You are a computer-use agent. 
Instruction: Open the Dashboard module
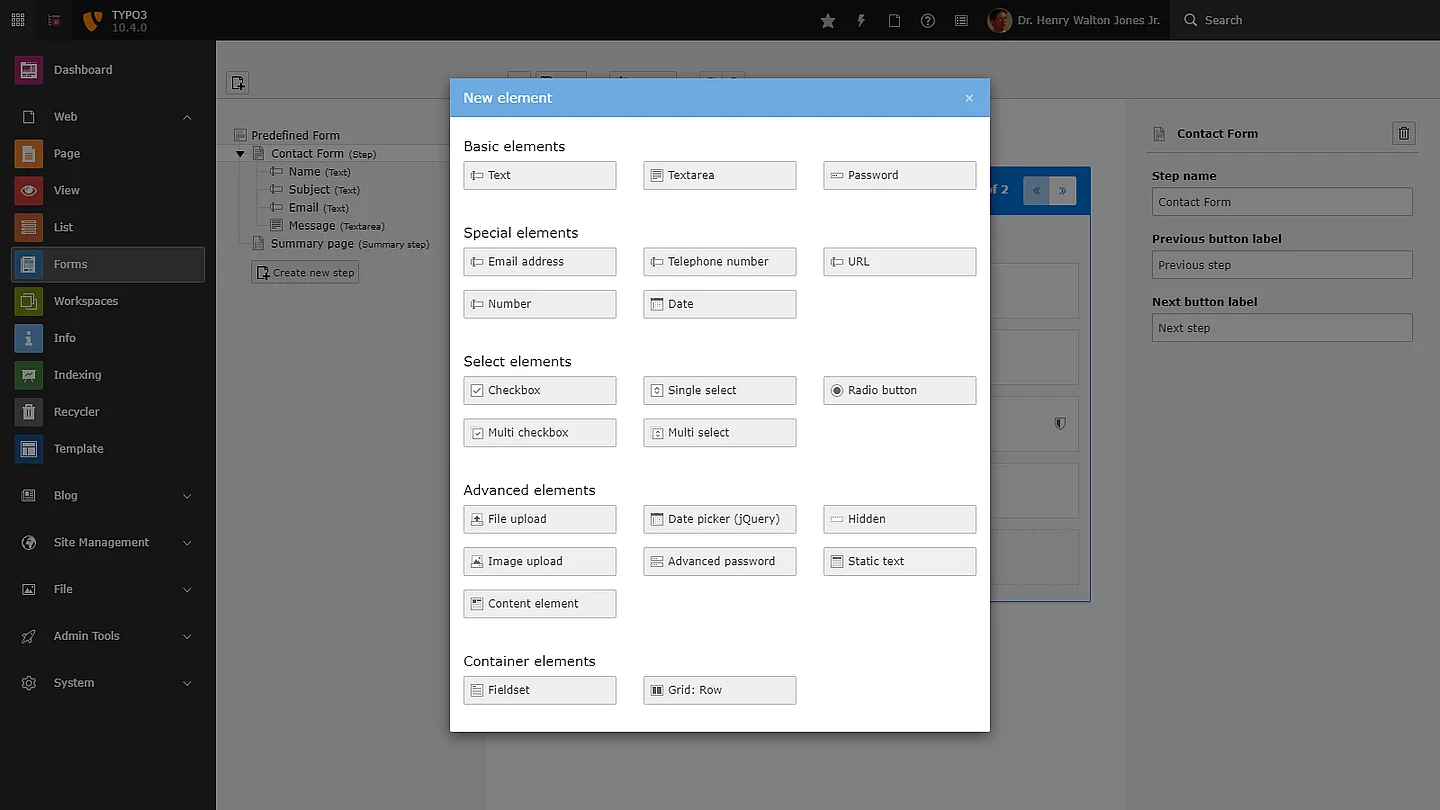tap(82, 70)
